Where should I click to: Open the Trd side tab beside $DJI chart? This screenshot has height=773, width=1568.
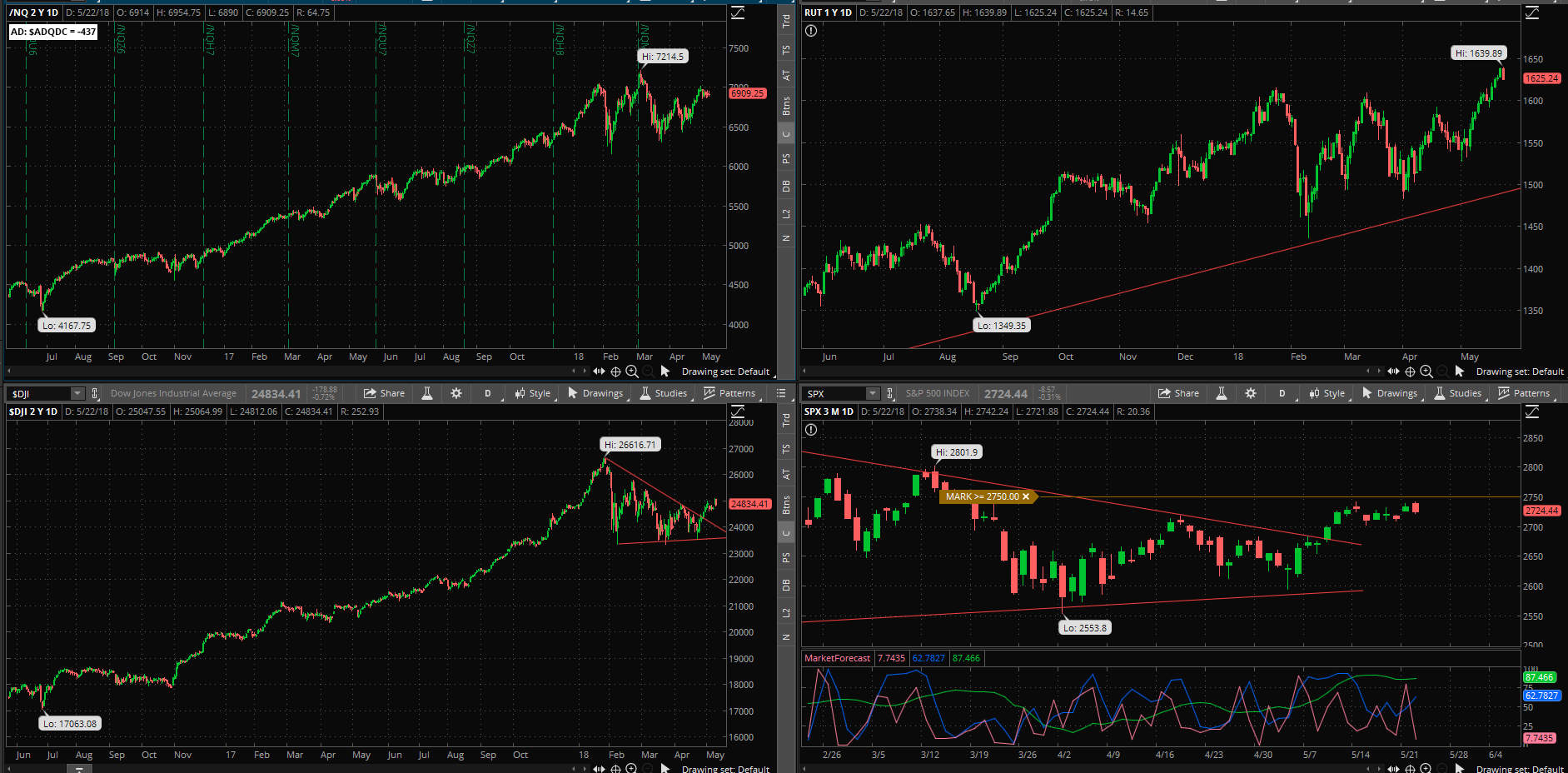[x=785, y=421]
